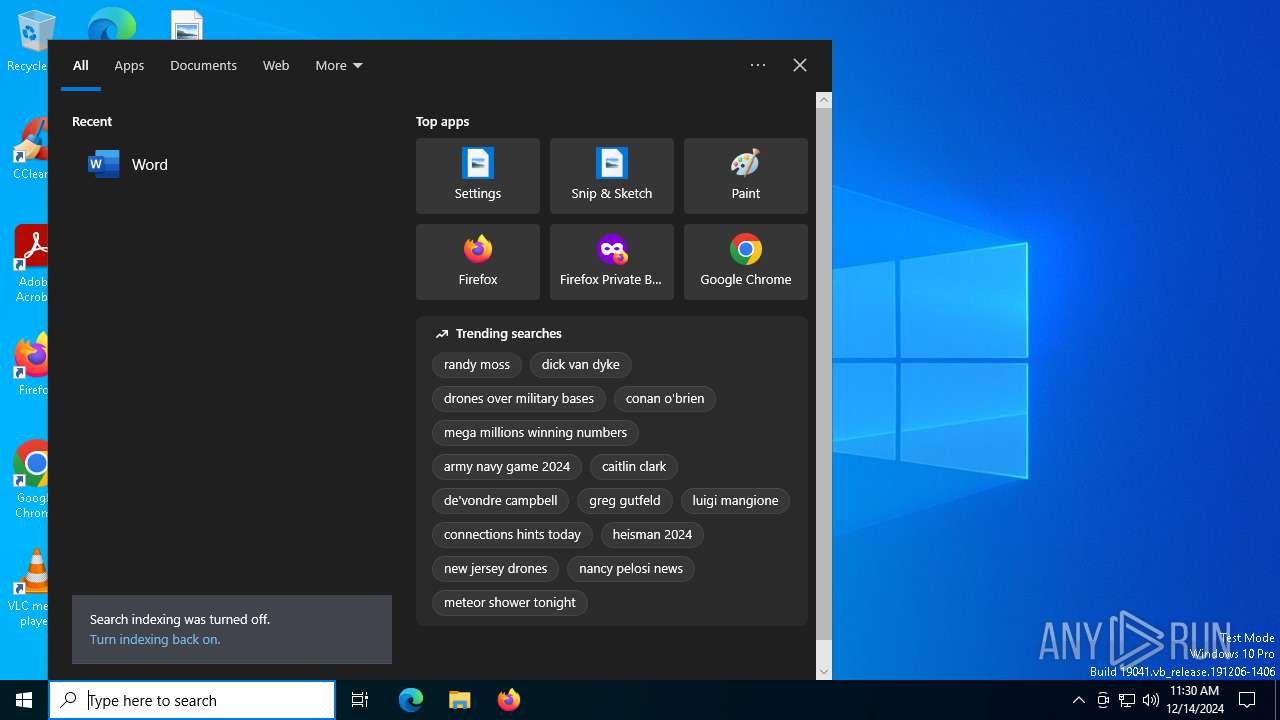Open Firefox Private Browsing tile
The image size is (1280, 720).
(x=612, y=262)
